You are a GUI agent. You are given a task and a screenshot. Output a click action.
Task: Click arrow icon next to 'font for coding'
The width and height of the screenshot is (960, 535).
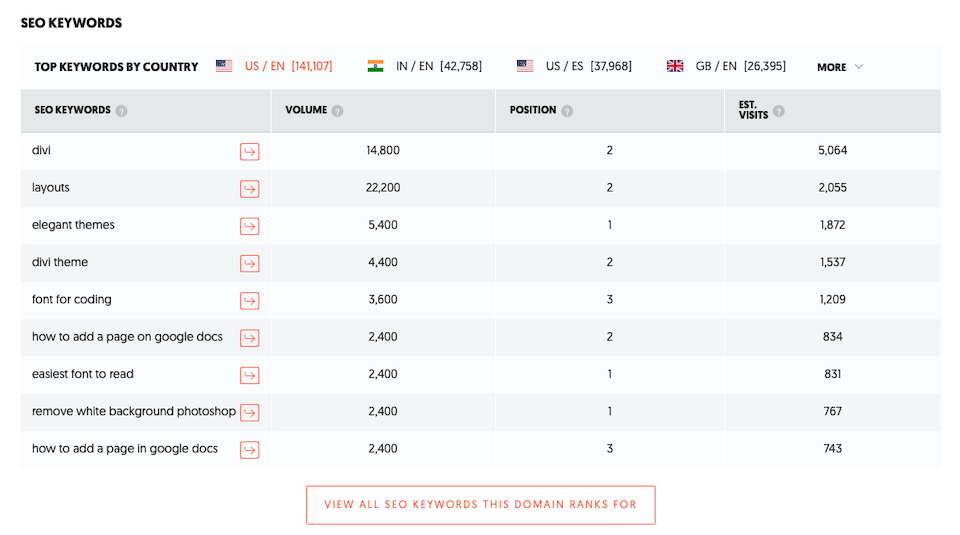[249, 300]
